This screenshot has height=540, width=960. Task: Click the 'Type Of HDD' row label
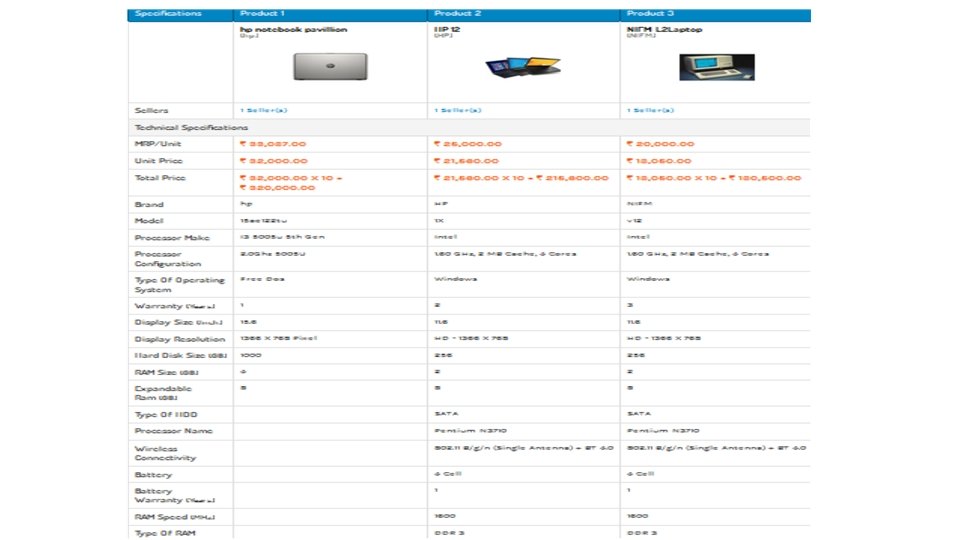click(165, 414)
